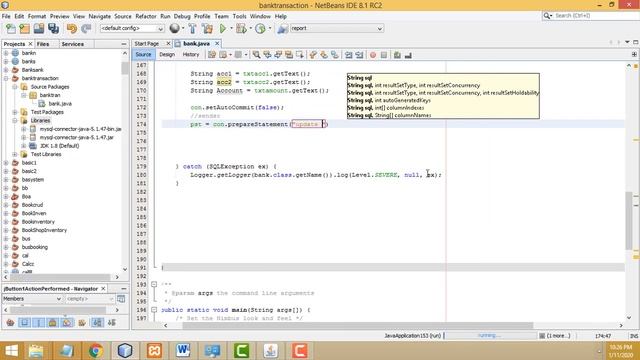Switch to the Files tab
This screenshot has width=640, height=360.
[43, 44]
